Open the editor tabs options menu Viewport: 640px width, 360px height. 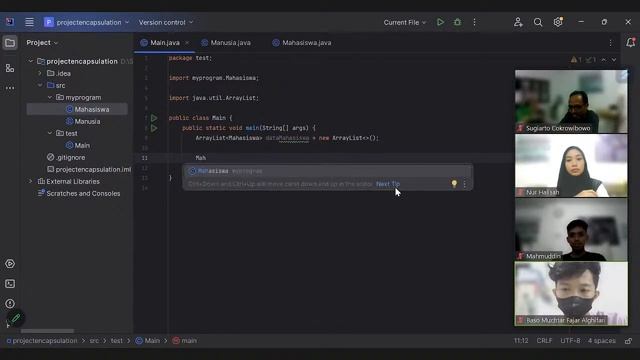[611, 43]
